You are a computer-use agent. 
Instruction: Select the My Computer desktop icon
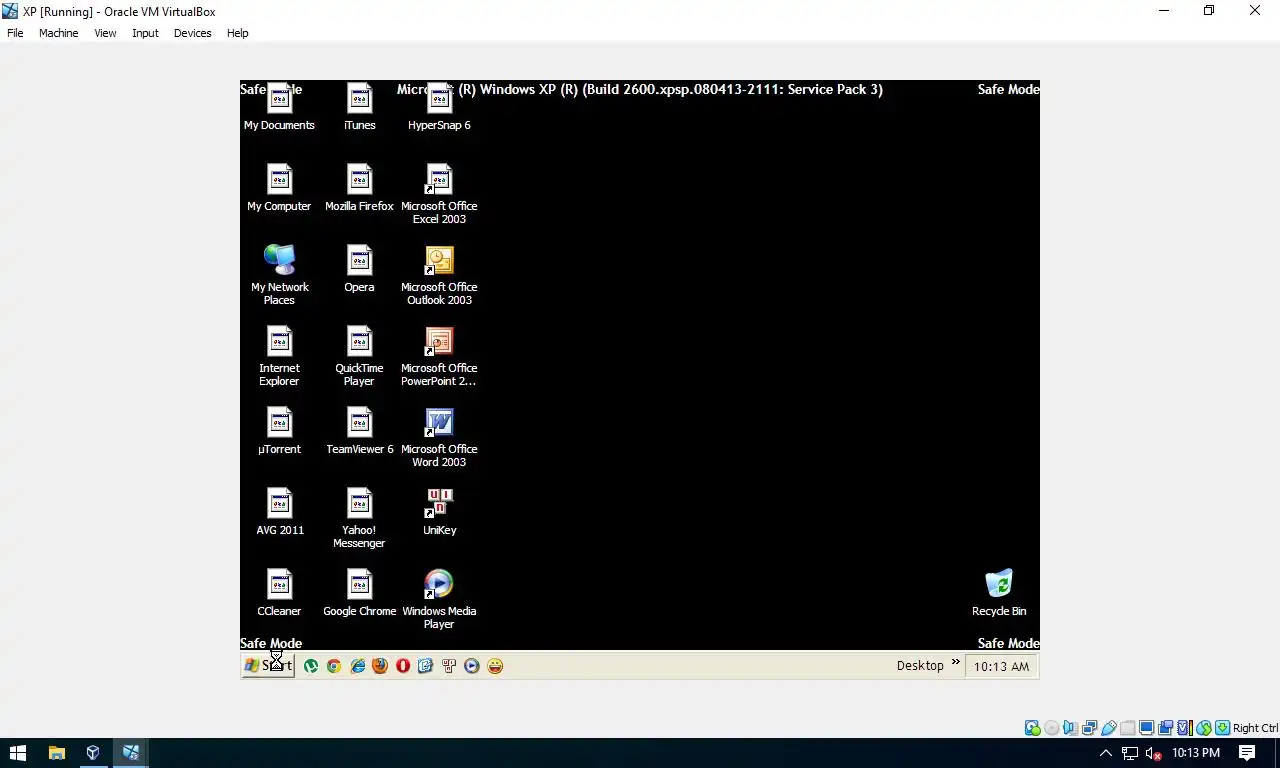[x=279, y=188]
